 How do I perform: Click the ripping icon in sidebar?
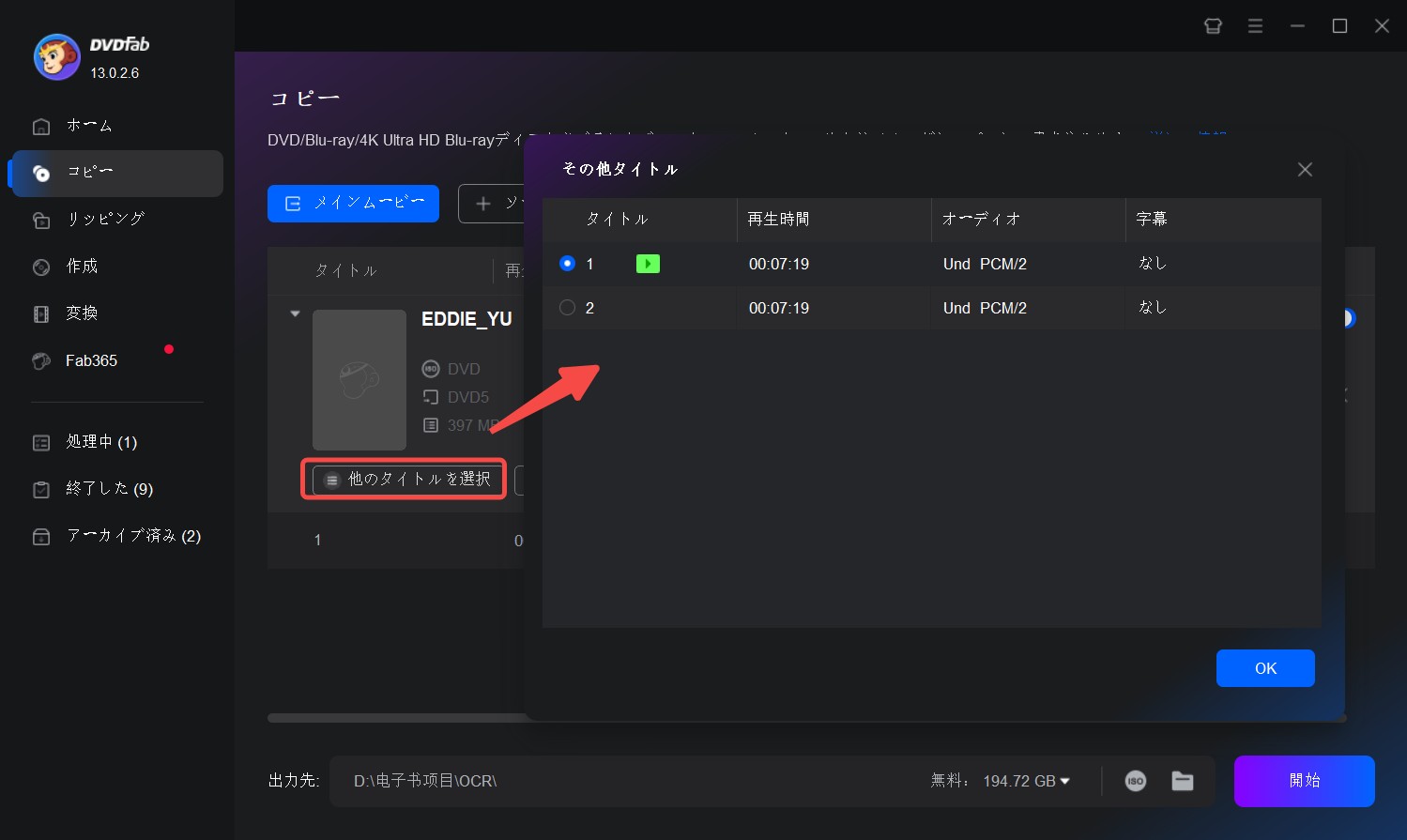click(41, 220)
